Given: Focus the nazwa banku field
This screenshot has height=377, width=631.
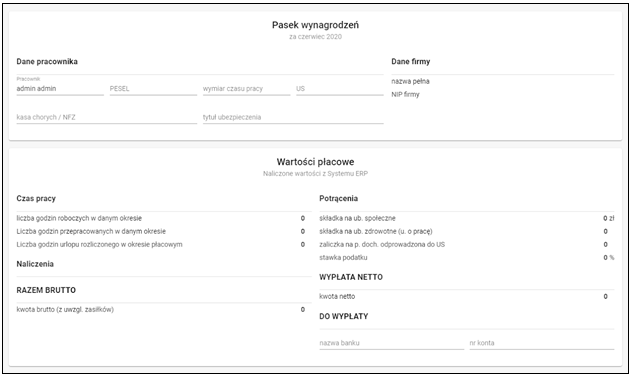Looking at the screenshot, I should point(392,343).
